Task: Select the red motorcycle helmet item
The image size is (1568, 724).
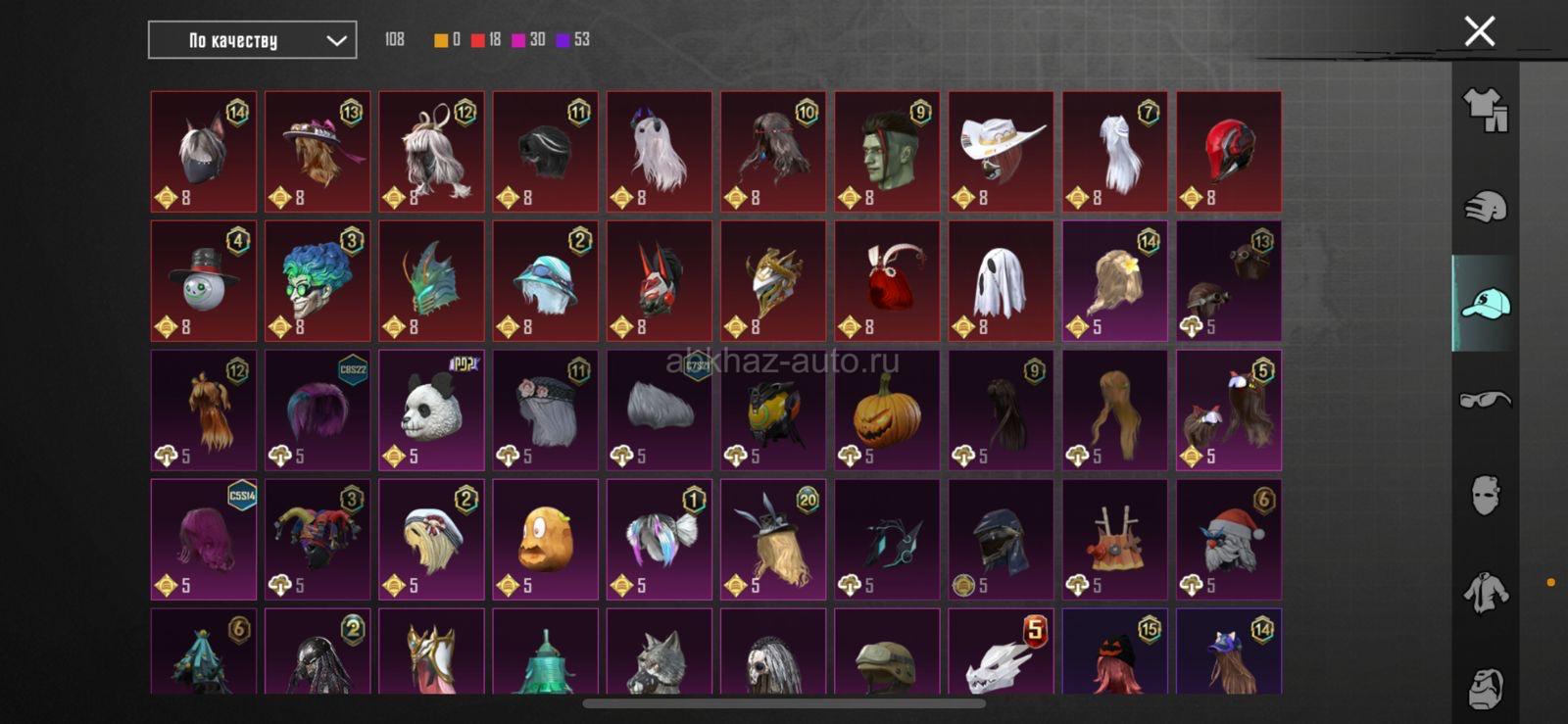Action: pyautogui.click(x=1229, y=152)
